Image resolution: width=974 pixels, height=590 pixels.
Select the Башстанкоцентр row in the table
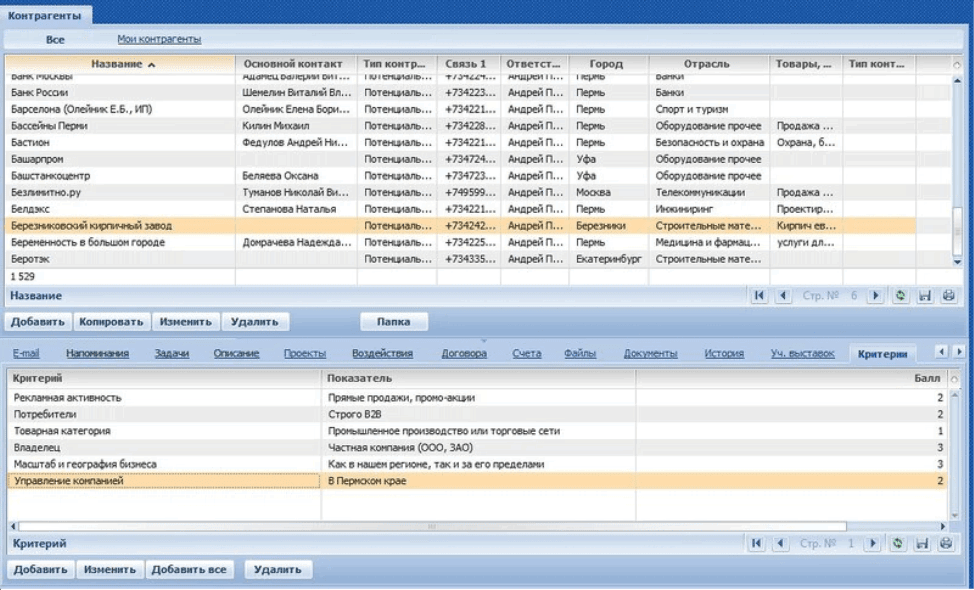tap(54, 176)
